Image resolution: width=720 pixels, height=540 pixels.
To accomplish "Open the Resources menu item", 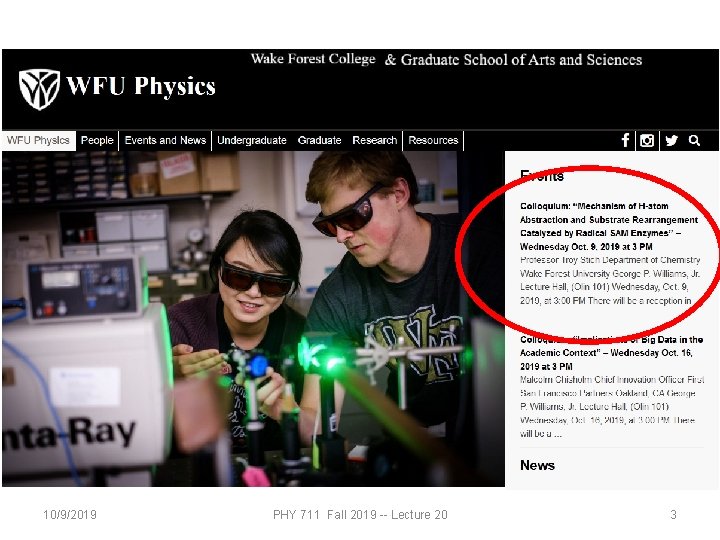I will (x=433, y=140).
